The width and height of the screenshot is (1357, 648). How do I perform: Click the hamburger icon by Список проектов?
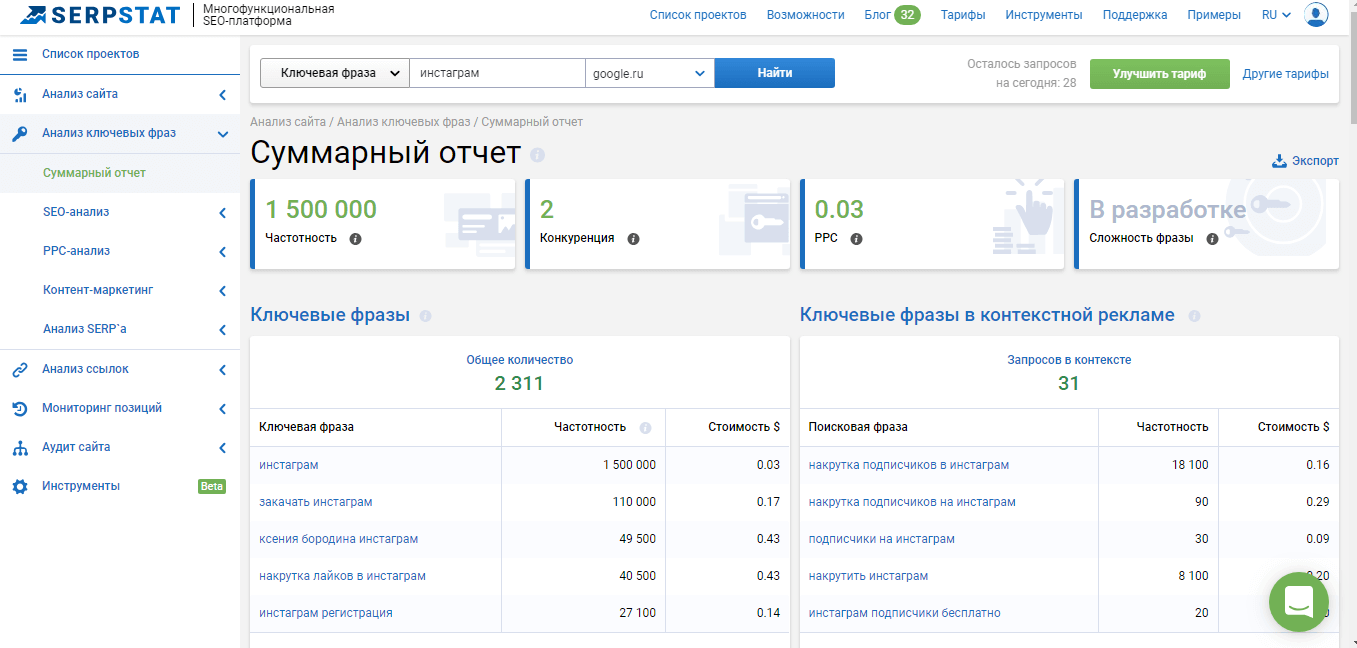point(20,54)
